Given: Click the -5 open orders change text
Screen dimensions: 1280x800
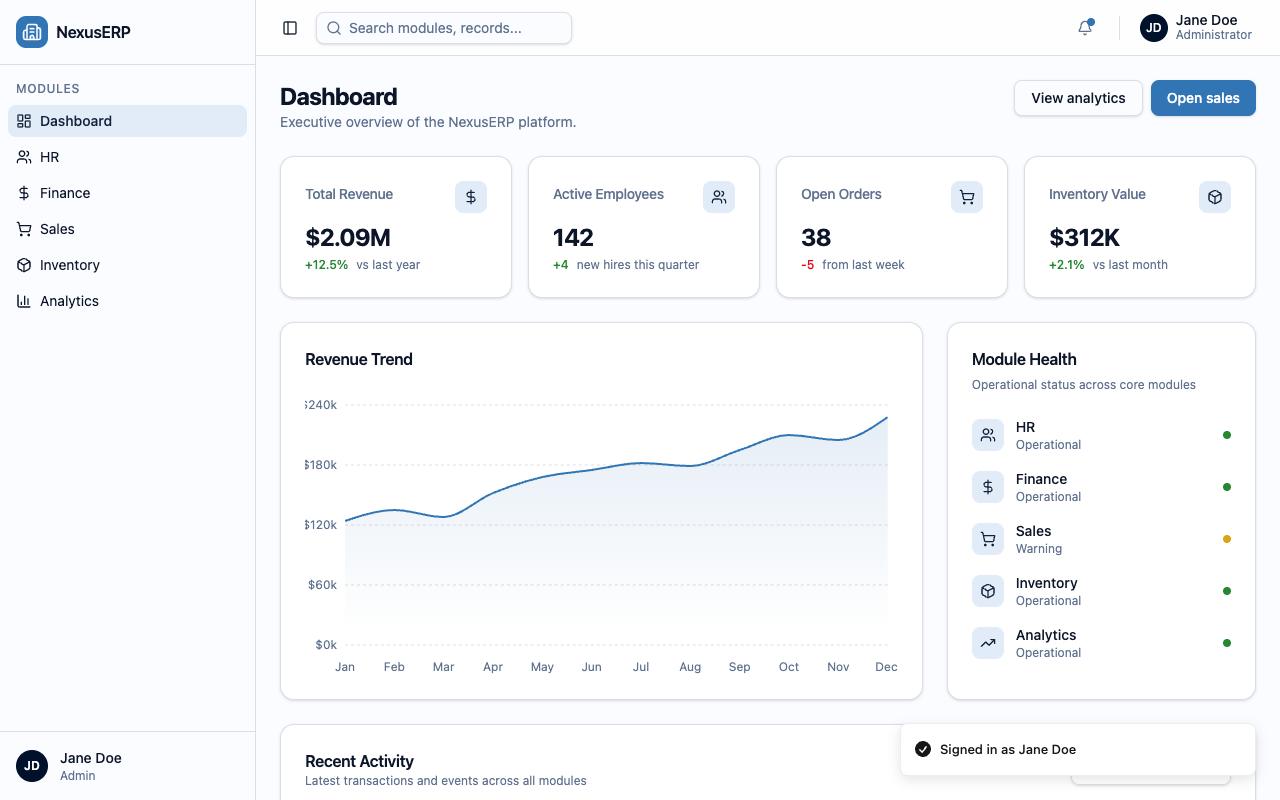Looking at the screenshot, I should click(808, 265).
